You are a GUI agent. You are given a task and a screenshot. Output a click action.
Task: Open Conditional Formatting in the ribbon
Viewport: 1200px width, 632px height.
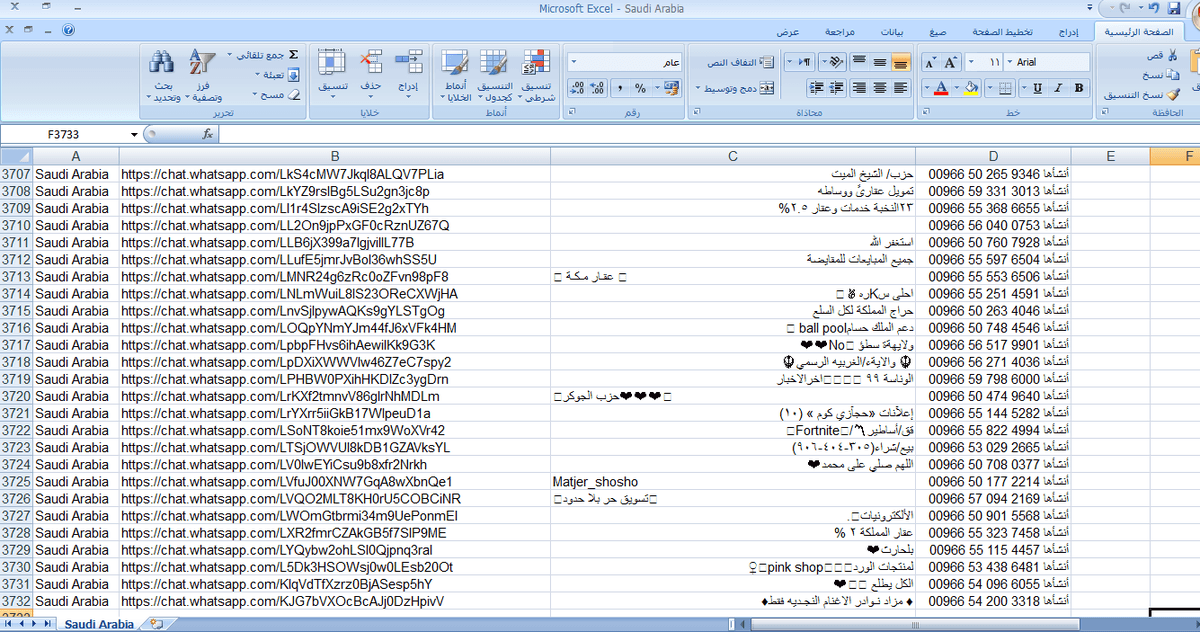(x=536, y=65)
